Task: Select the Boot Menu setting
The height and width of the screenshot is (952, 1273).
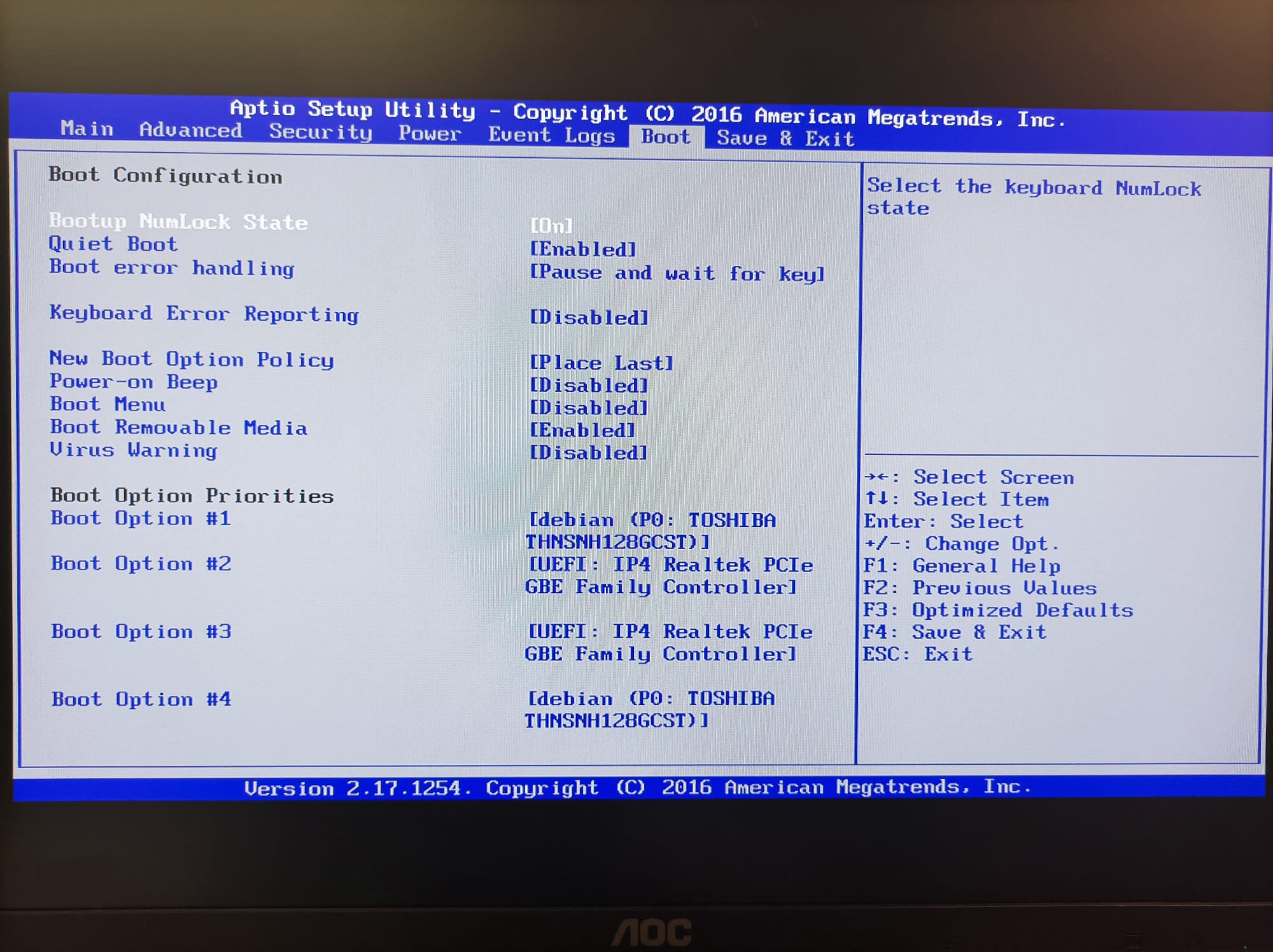Action: (108, 404)
